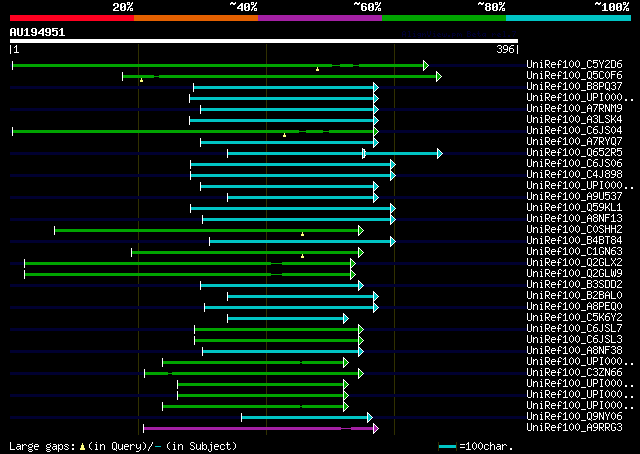
Task: Select the UniRef100_A9RRG3 label
Action: 574,427
